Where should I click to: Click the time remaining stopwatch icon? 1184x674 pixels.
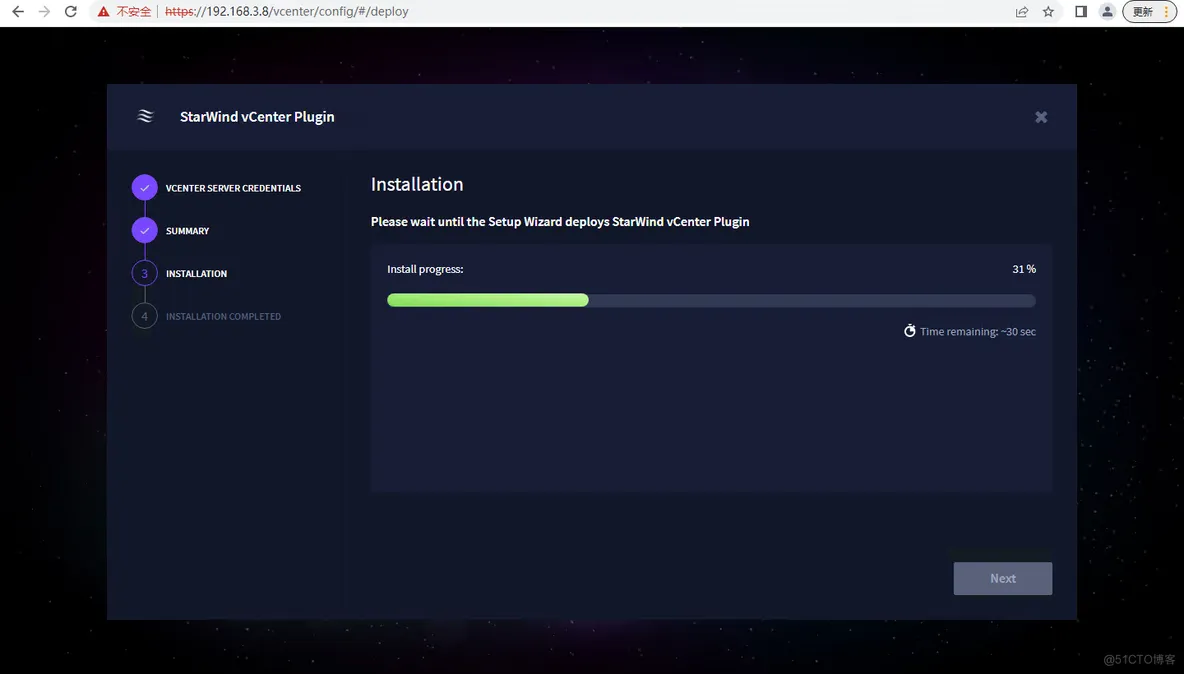910,331
